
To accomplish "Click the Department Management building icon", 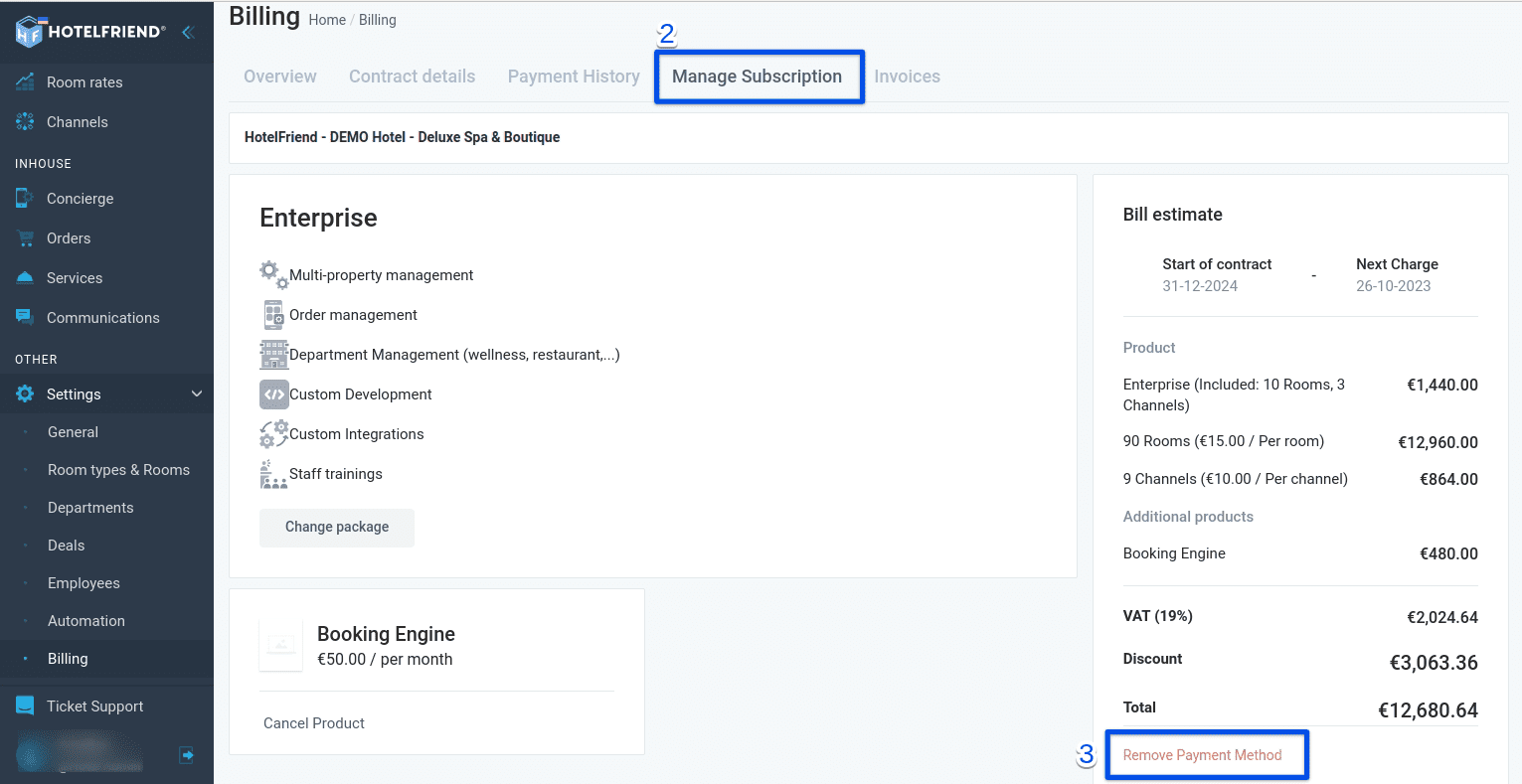I will 273,355.
